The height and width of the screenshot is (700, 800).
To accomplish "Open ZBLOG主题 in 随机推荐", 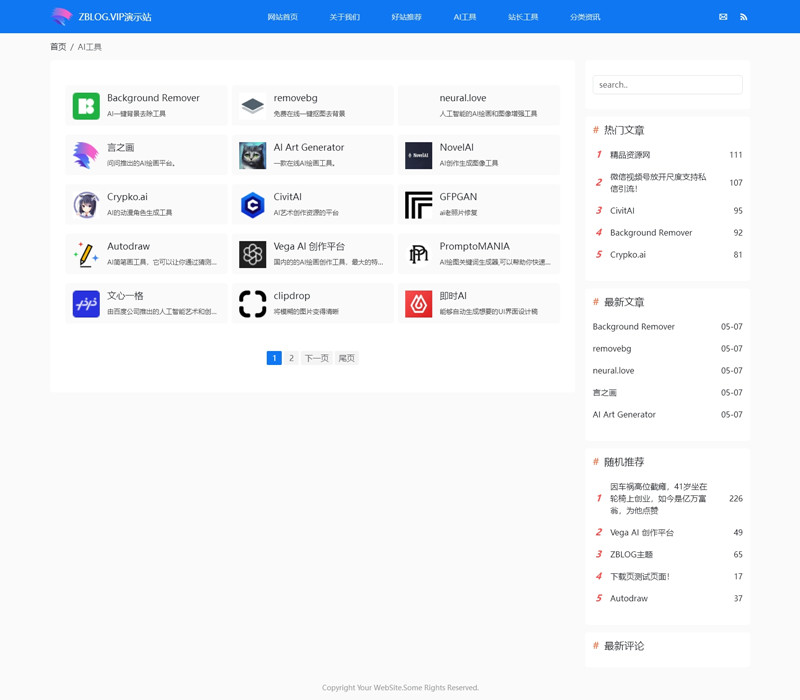I will click(x=632, y=555).
